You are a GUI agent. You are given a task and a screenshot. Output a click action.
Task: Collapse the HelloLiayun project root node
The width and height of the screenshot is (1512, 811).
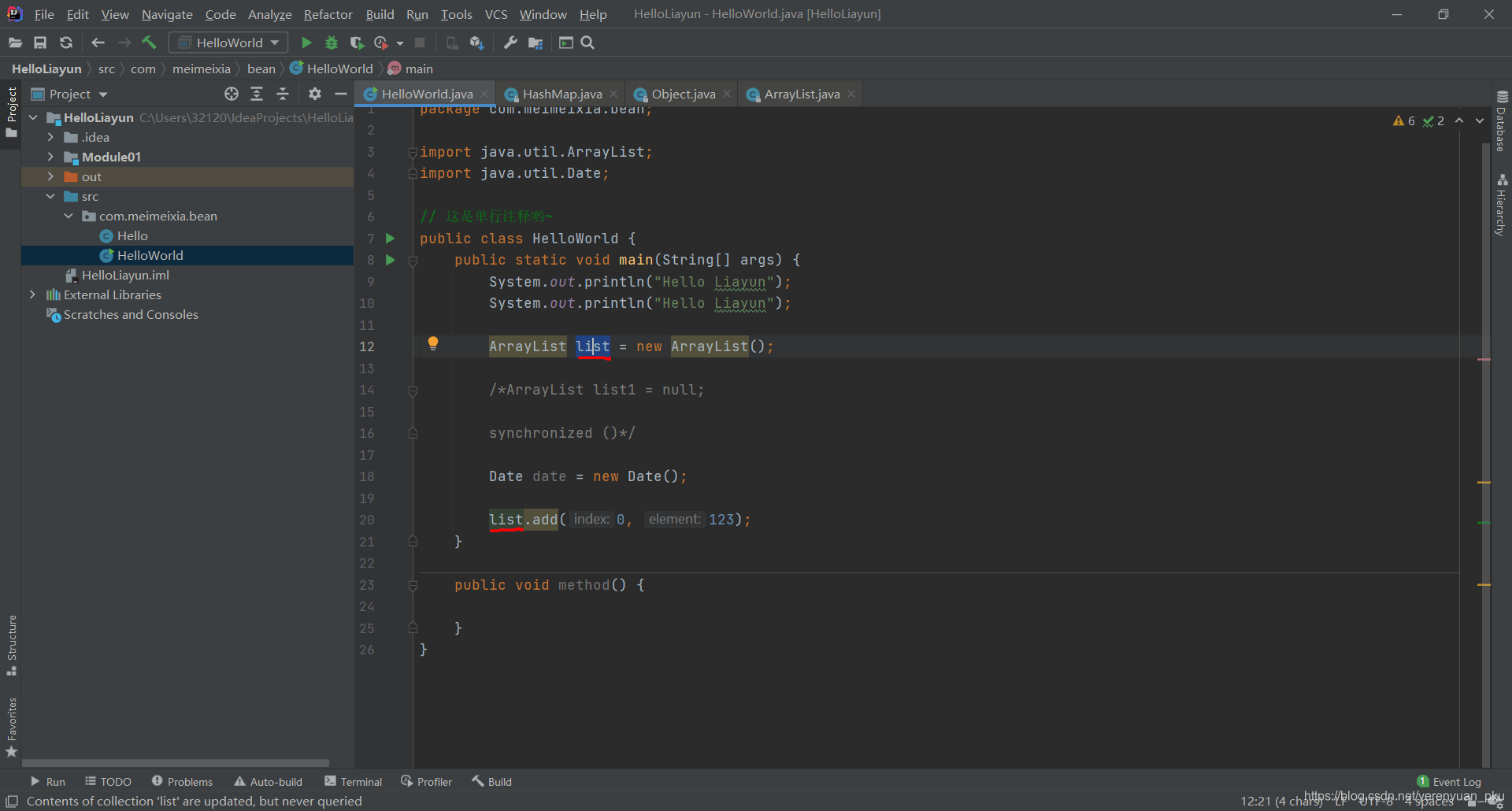click(x=33, y=117)
